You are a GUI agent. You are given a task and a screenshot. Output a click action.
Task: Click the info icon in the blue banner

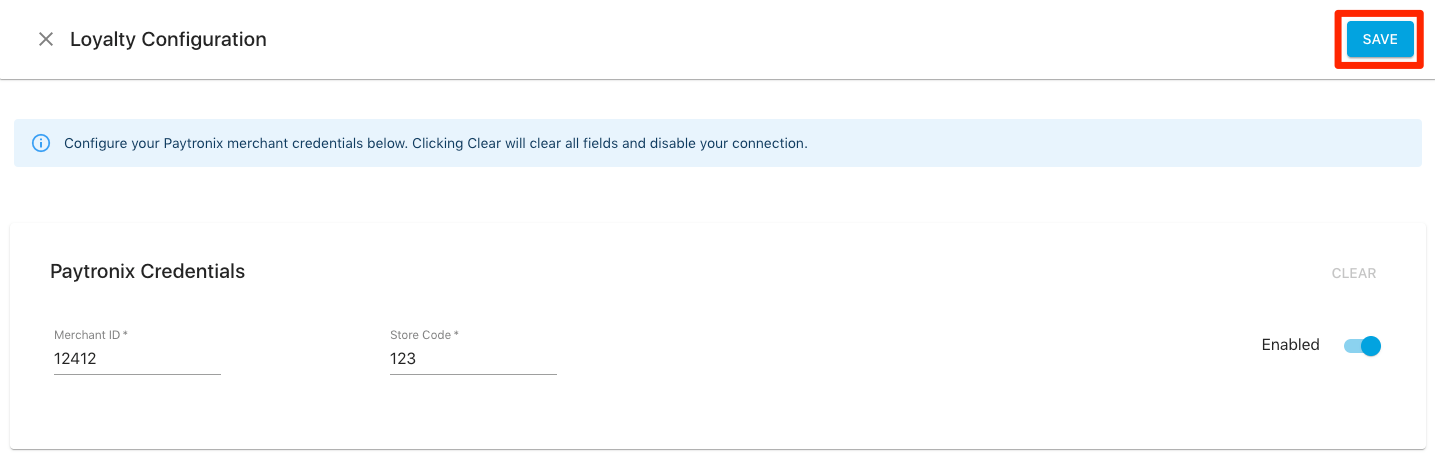click(x=41, y=143)
